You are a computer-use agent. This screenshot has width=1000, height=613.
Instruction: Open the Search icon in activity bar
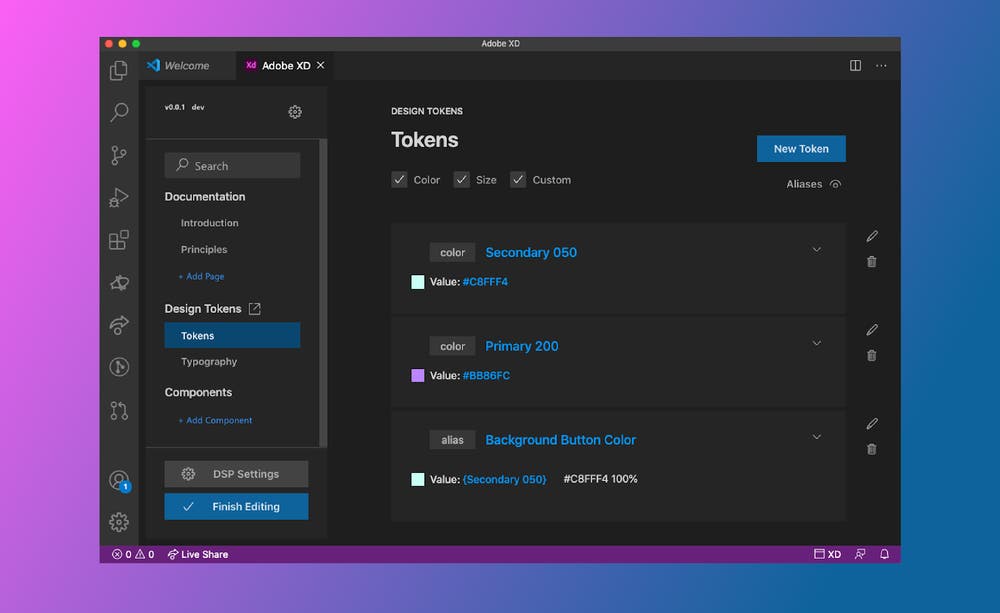(119, 112)
